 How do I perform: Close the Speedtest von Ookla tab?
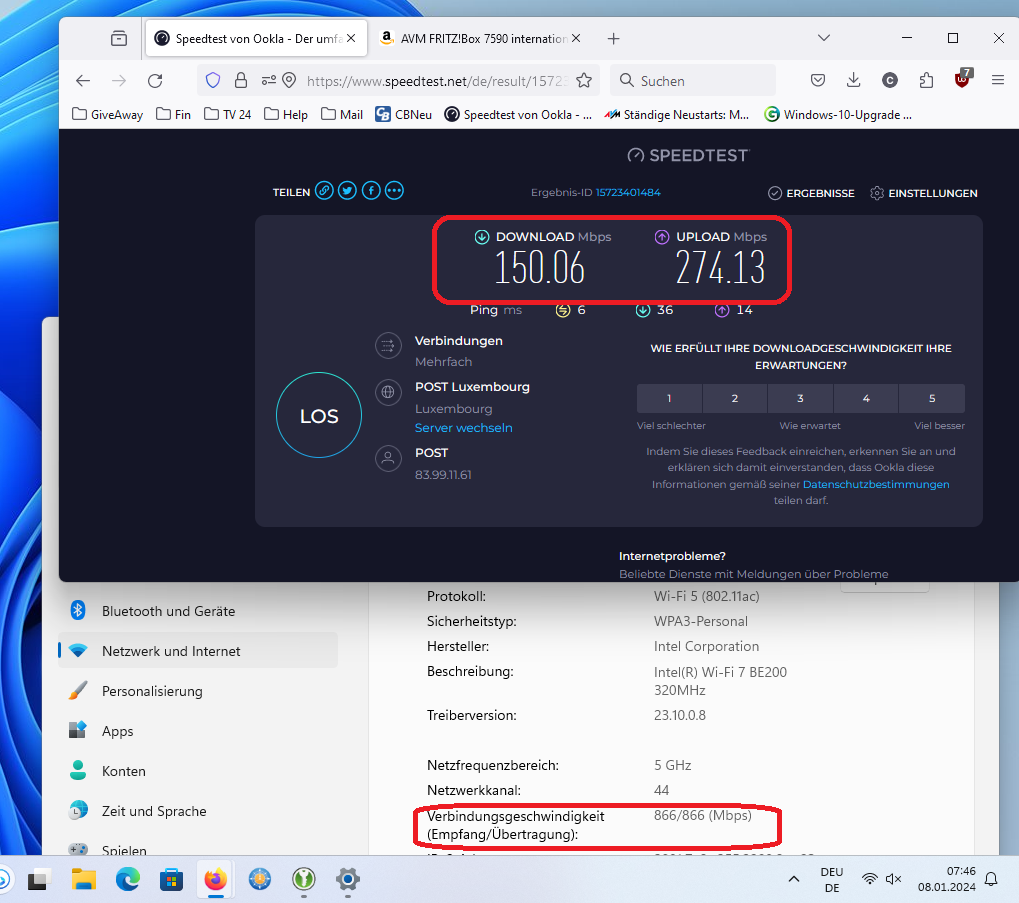351,38
